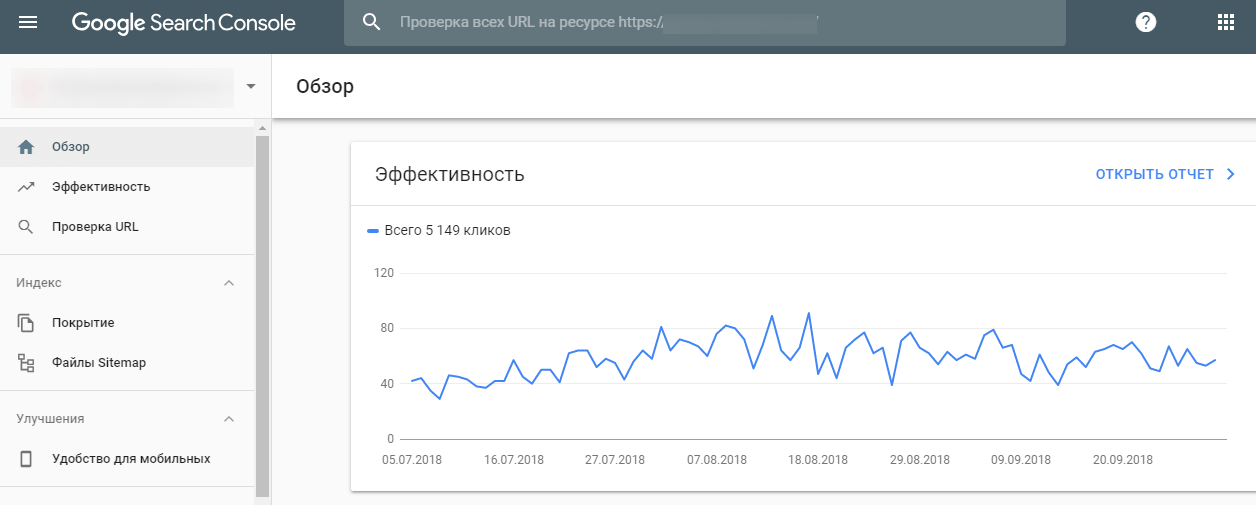This screenshot has width=1256, height=505.
Task: Click the search magnifier icon in top bar
Action: (x=372, y=22)
